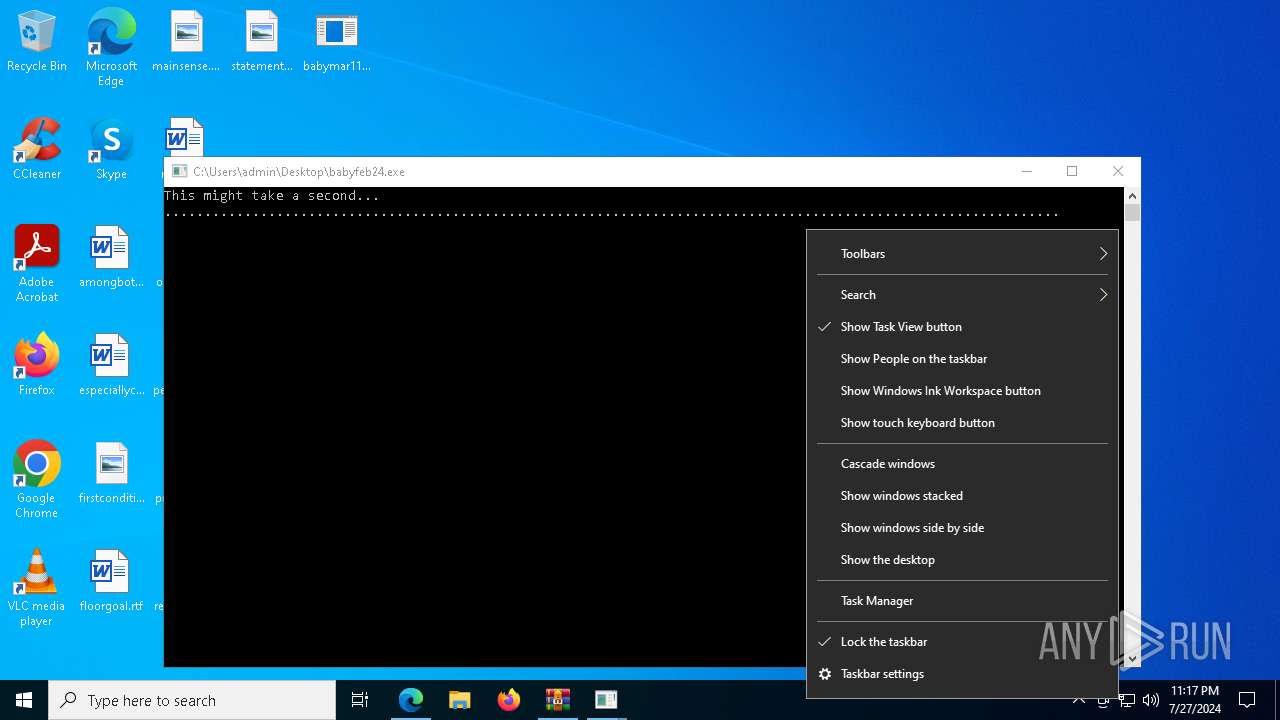Select the especiallyc Word document icon
This screenshot has width=1280, height=720.
pyautogui.click(x=111, y=366)
